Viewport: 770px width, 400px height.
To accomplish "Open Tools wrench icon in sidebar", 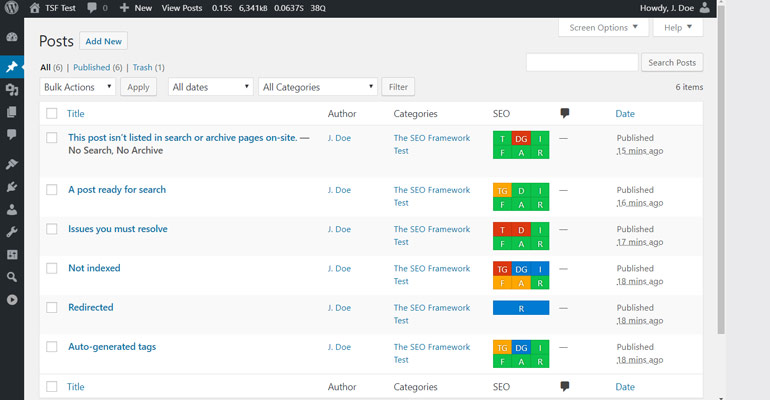I will 12,232.
